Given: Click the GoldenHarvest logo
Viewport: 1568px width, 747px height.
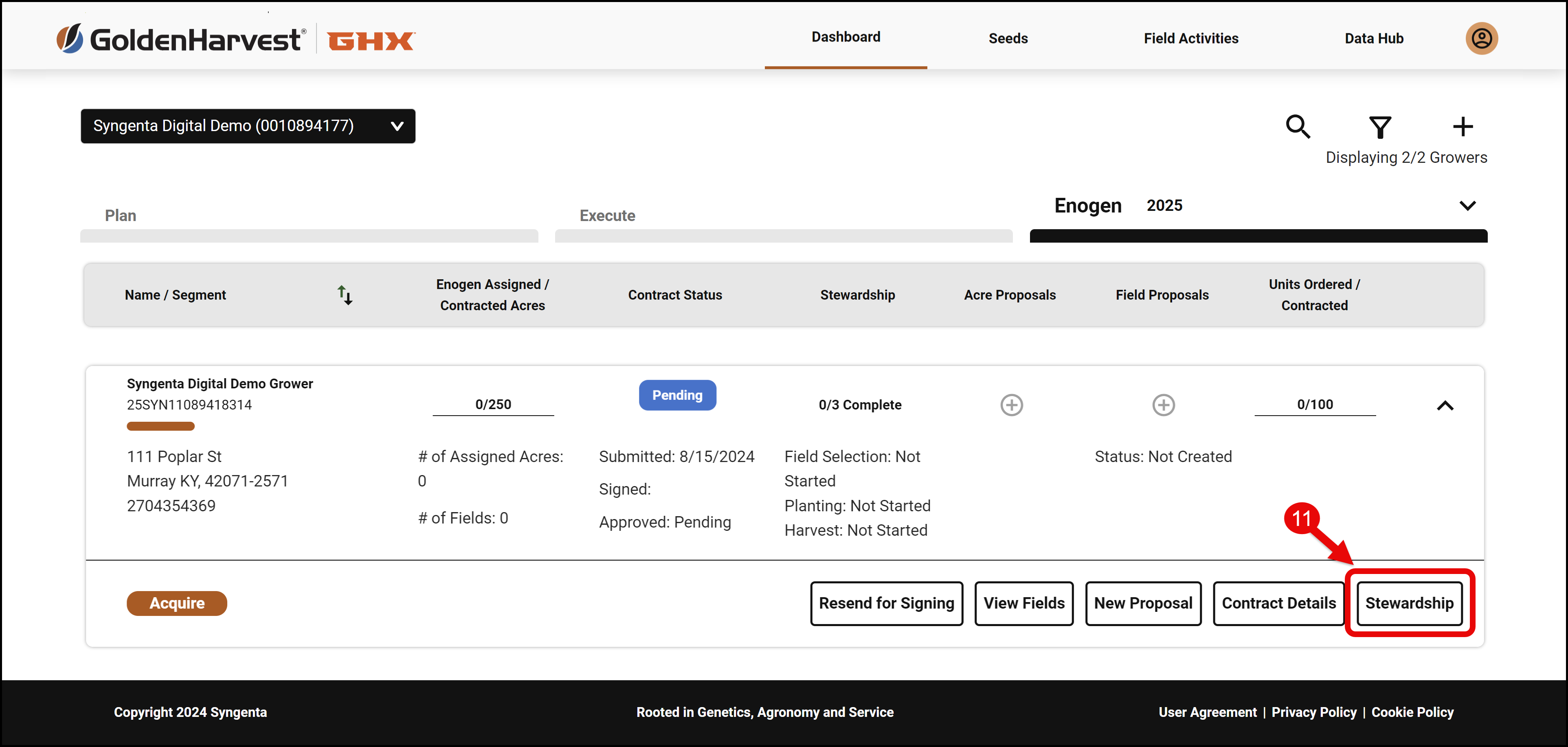Looking at the screenshot, I should pos(181,39).
